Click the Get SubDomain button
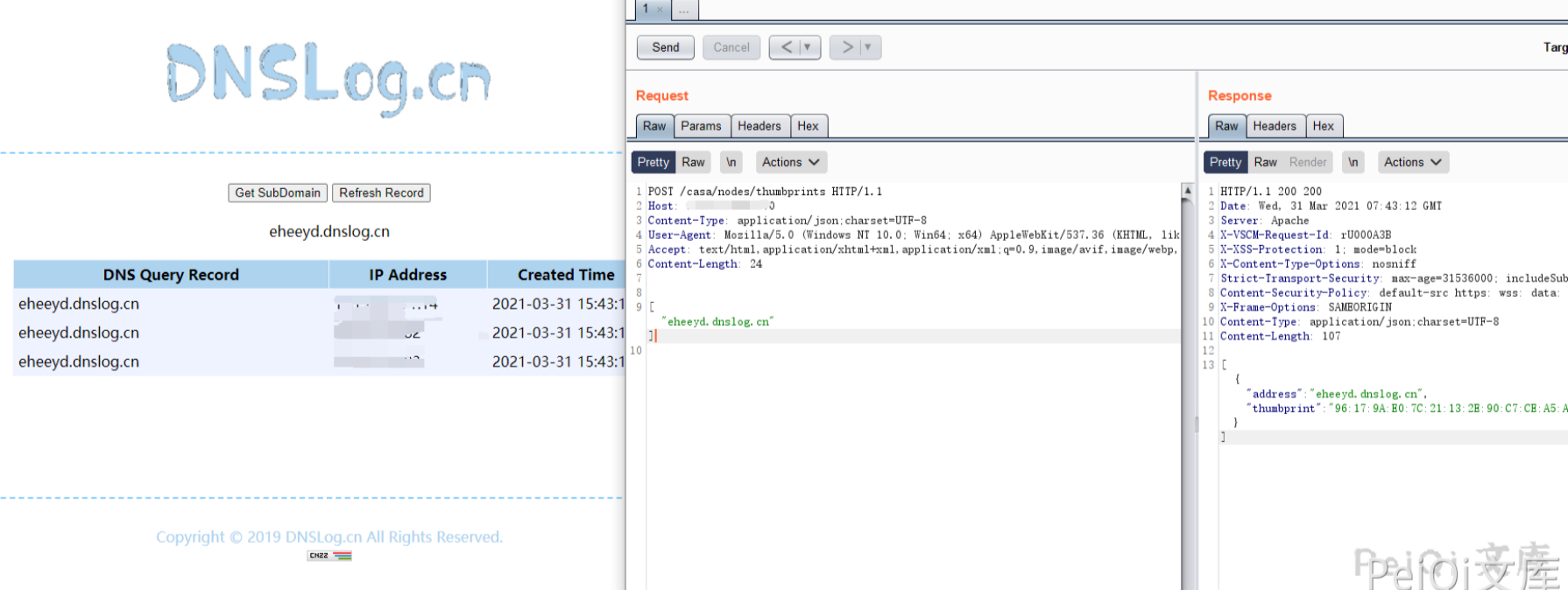Screen dimensions: 1568x590 pos(278,193)
